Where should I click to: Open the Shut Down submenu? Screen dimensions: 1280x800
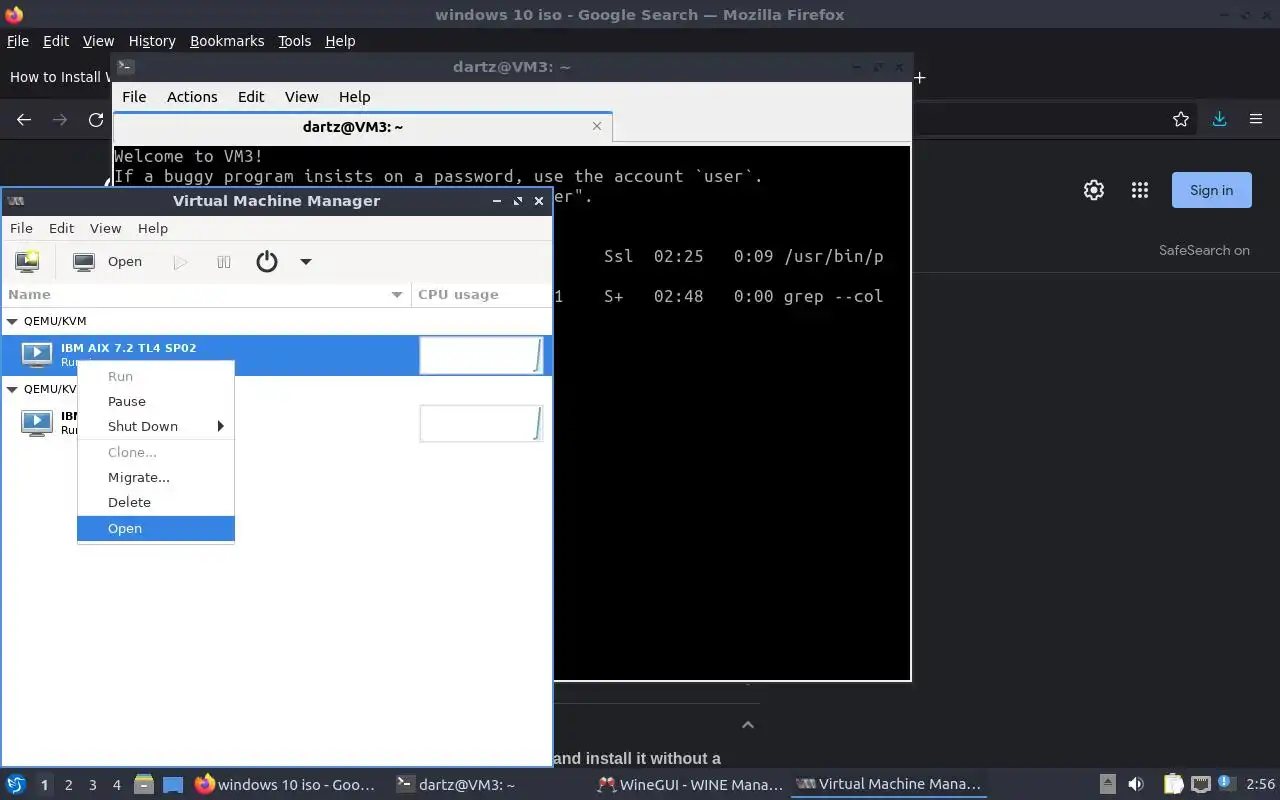[156, 426]
